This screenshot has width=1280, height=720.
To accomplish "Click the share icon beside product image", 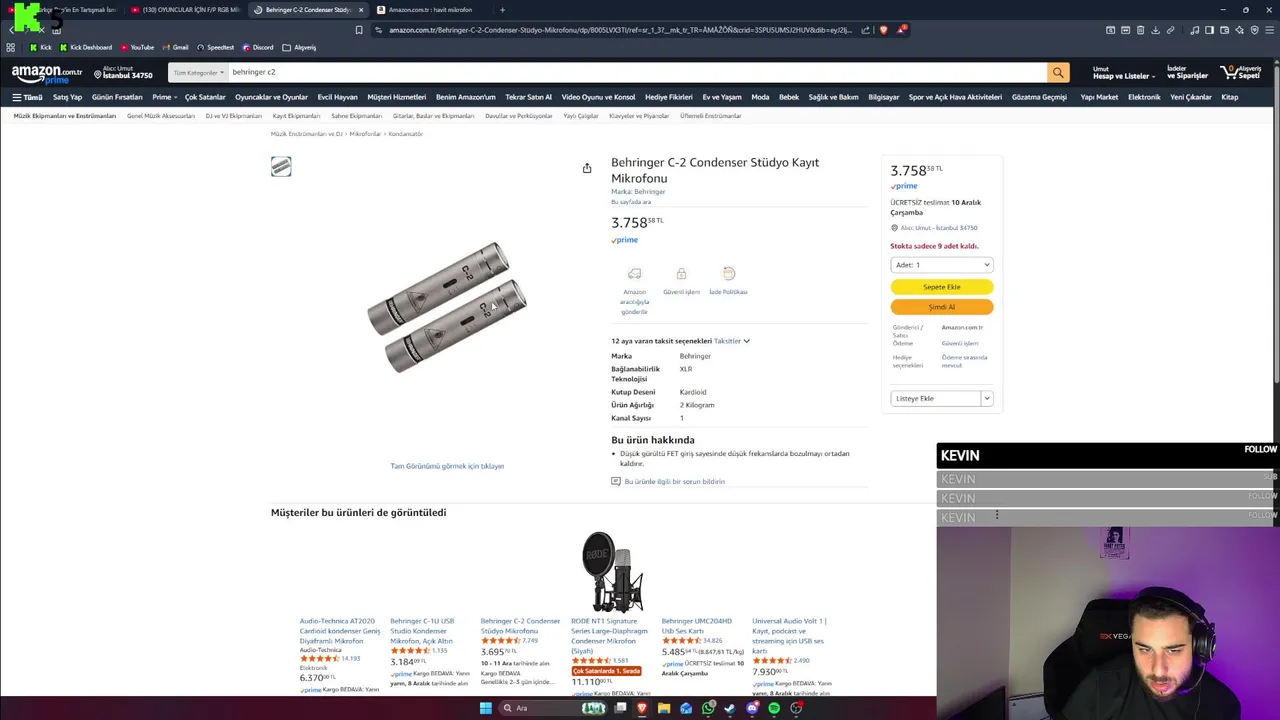I will click(587, 168).
